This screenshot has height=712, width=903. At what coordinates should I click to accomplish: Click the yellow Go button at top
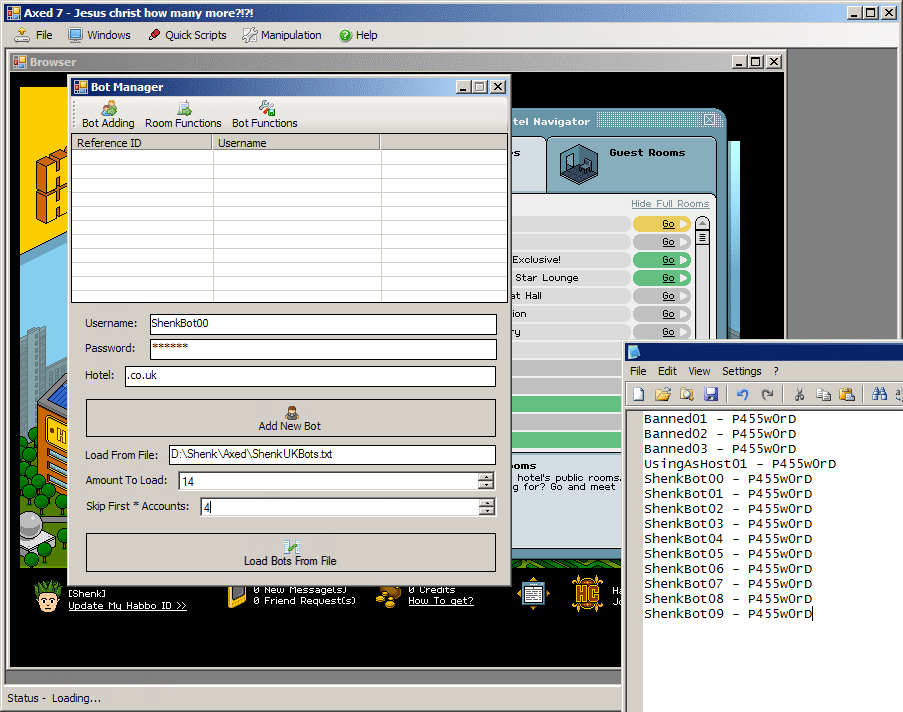[x=661, y=224]
